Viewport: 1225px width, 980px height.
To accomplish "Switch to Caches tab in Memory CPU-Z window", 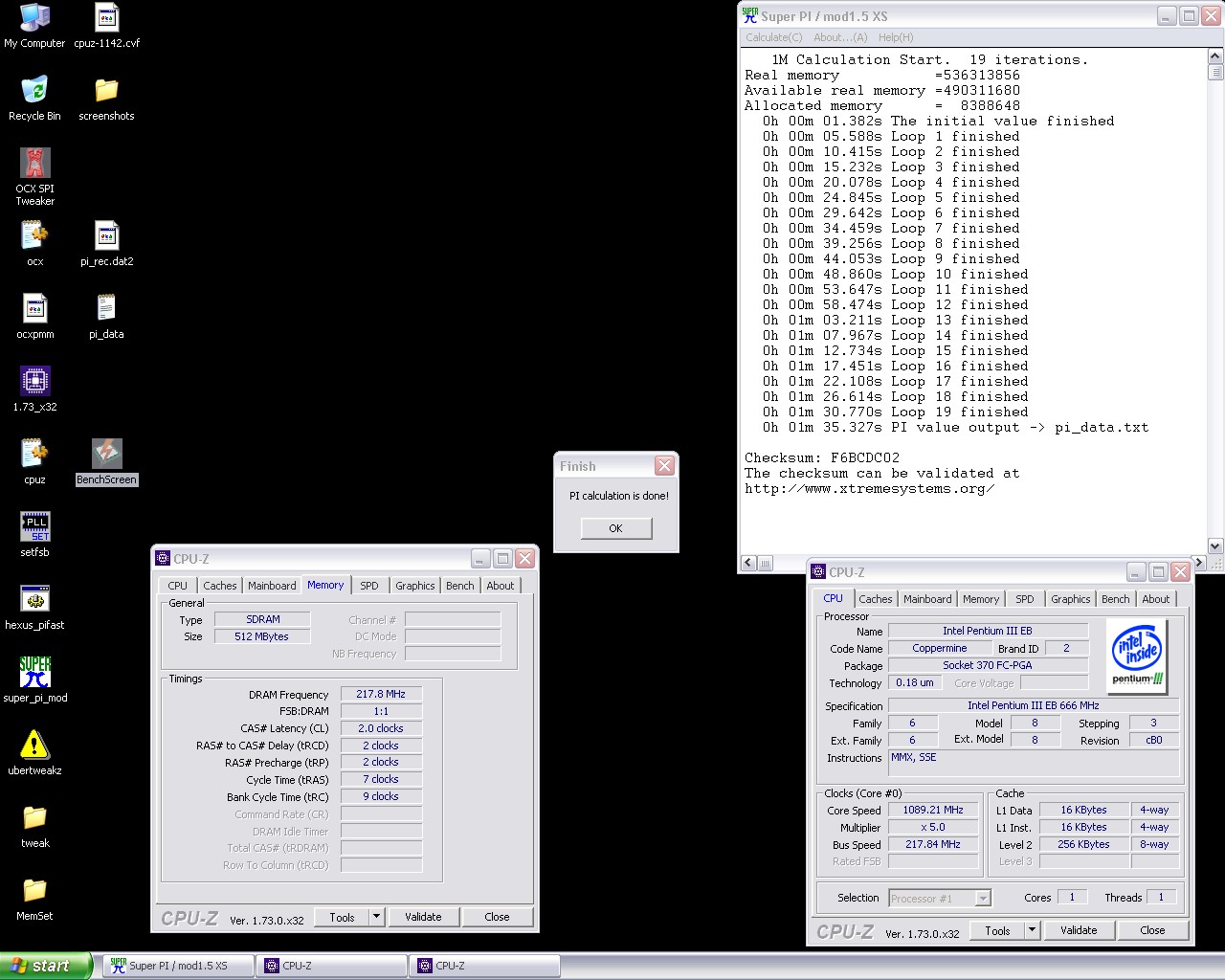I will point(220,586).
